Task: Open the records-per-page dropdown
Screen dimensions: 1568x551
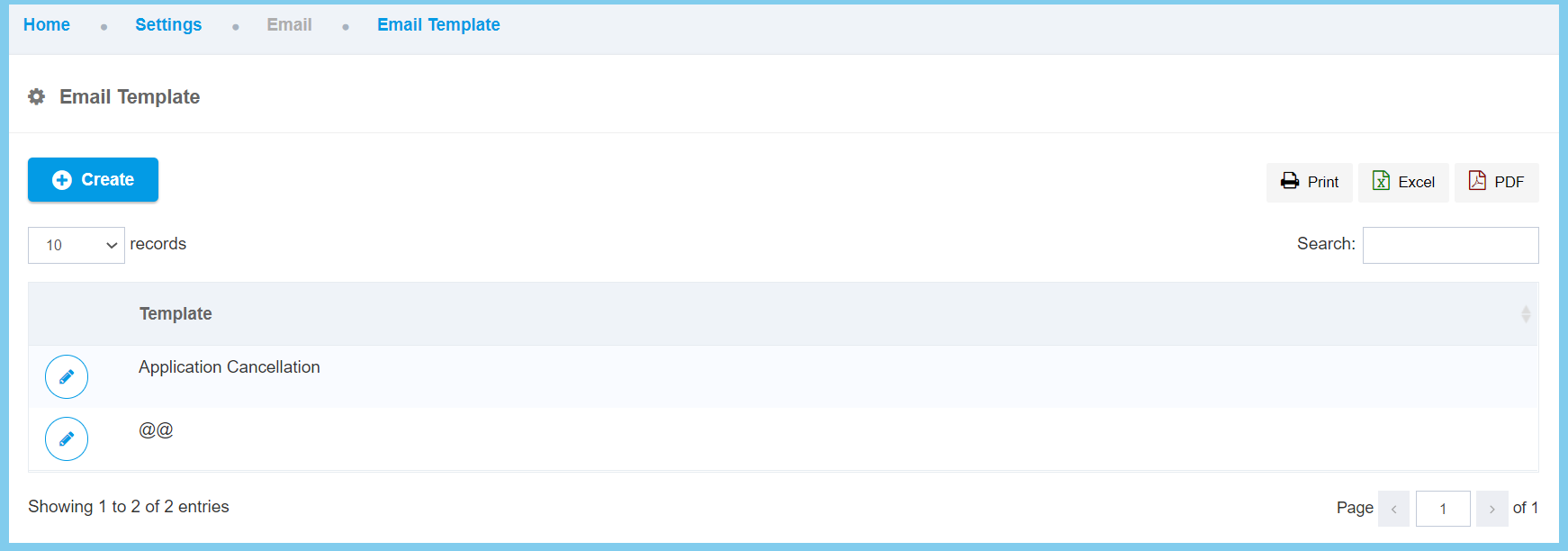Action: tap(77, 245)
